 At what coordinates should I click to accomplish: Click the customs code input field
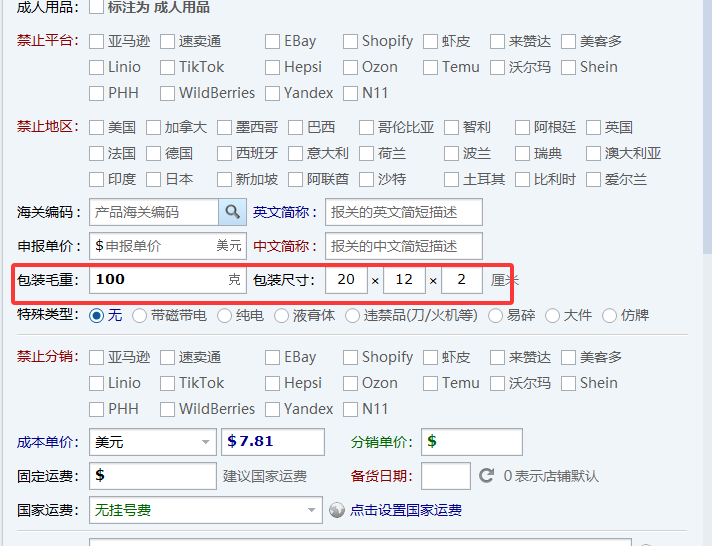(153, 212)
